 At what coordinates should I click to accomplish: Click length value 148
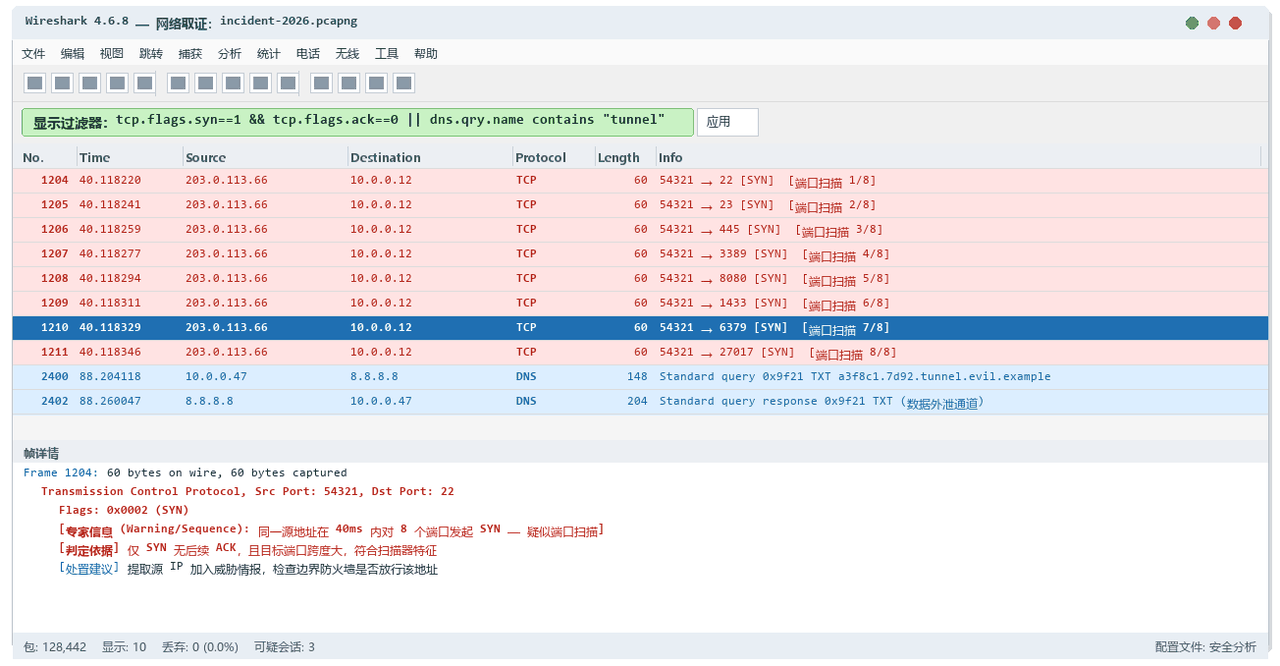(x=637, y=376)
